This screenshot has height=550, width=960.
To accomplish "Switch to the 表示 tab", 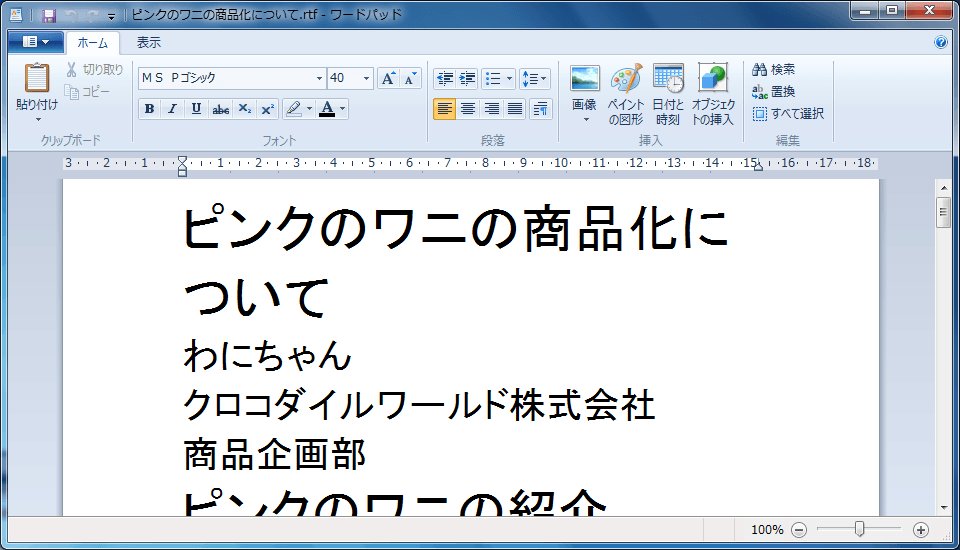I will pos(148,43).
